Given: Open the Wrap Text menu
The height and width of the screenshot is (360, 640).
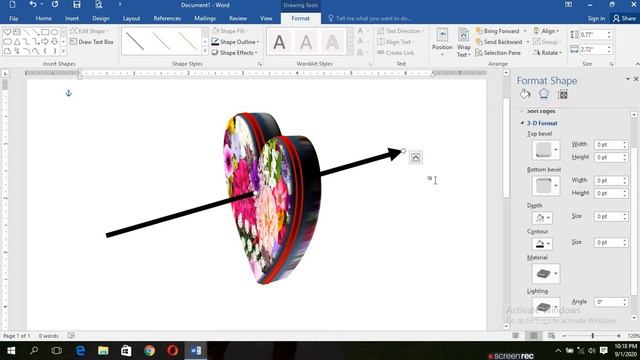Looking at the screenshot, I should 463,43.
